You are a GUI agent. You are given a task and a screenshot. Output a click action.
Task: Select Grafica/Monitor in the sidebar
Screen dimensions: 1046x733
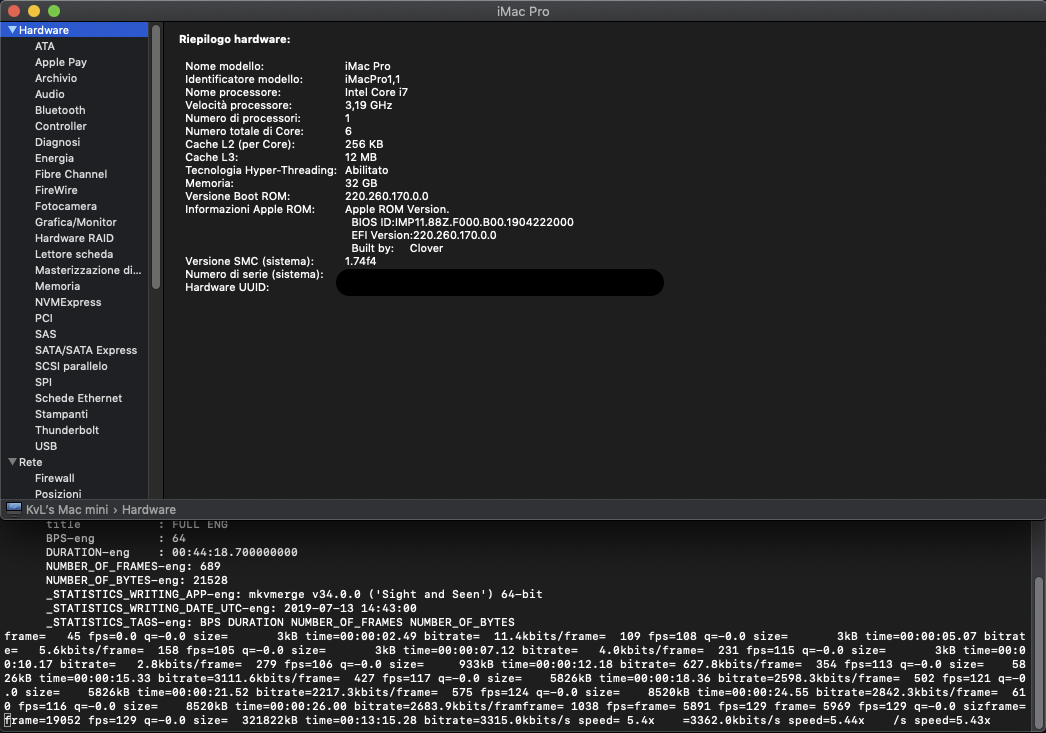75,222
